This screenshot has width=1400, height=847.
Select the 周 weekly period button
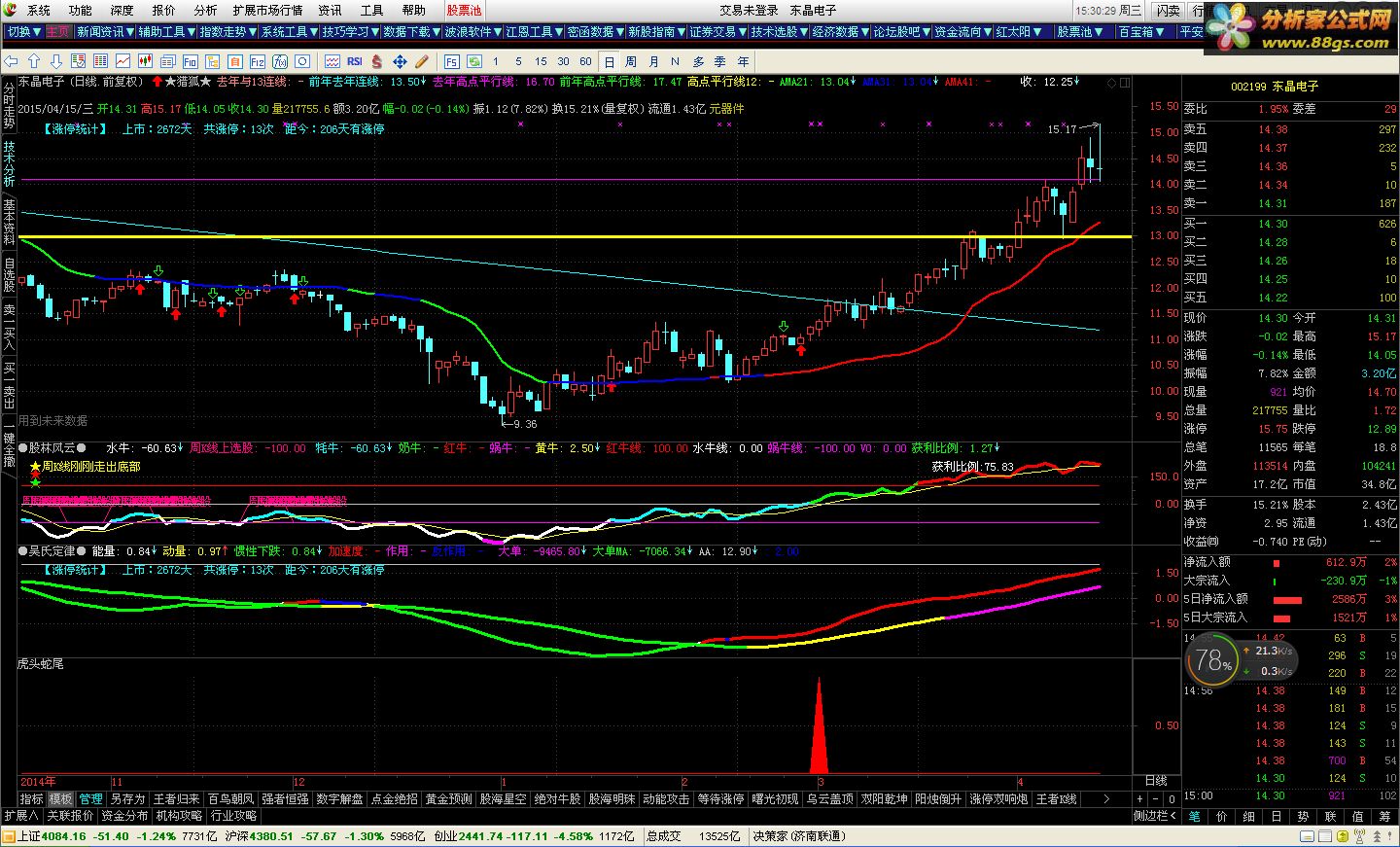point(631,61)
